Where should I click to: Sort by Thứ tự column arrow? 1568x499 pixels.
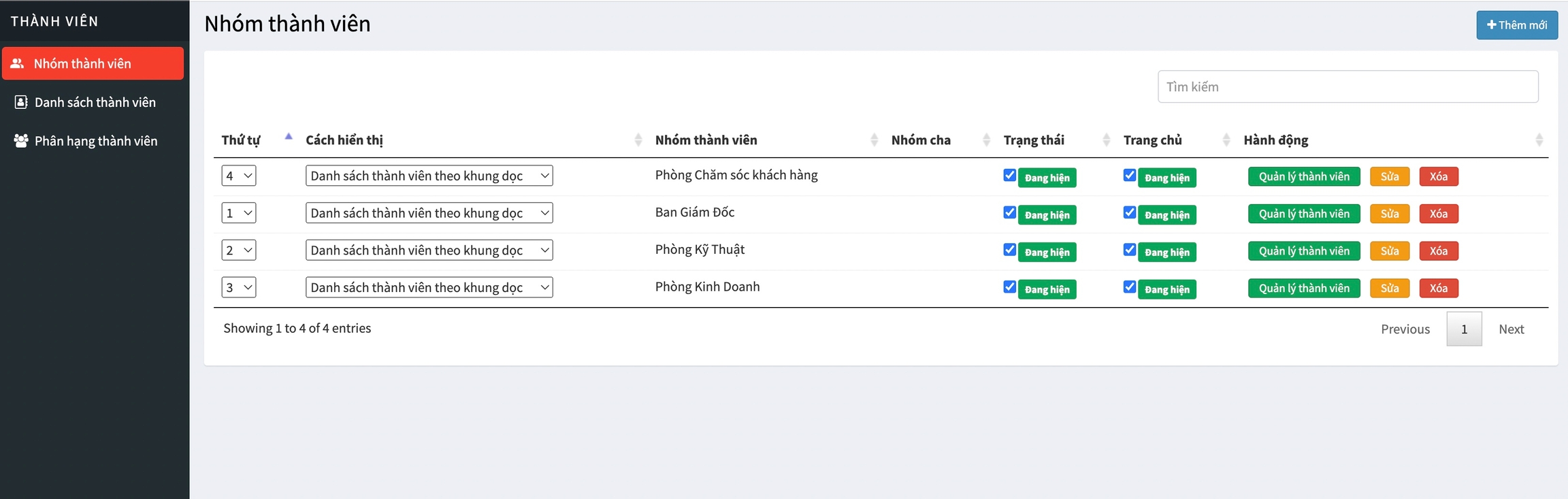[x=289, y=138]
